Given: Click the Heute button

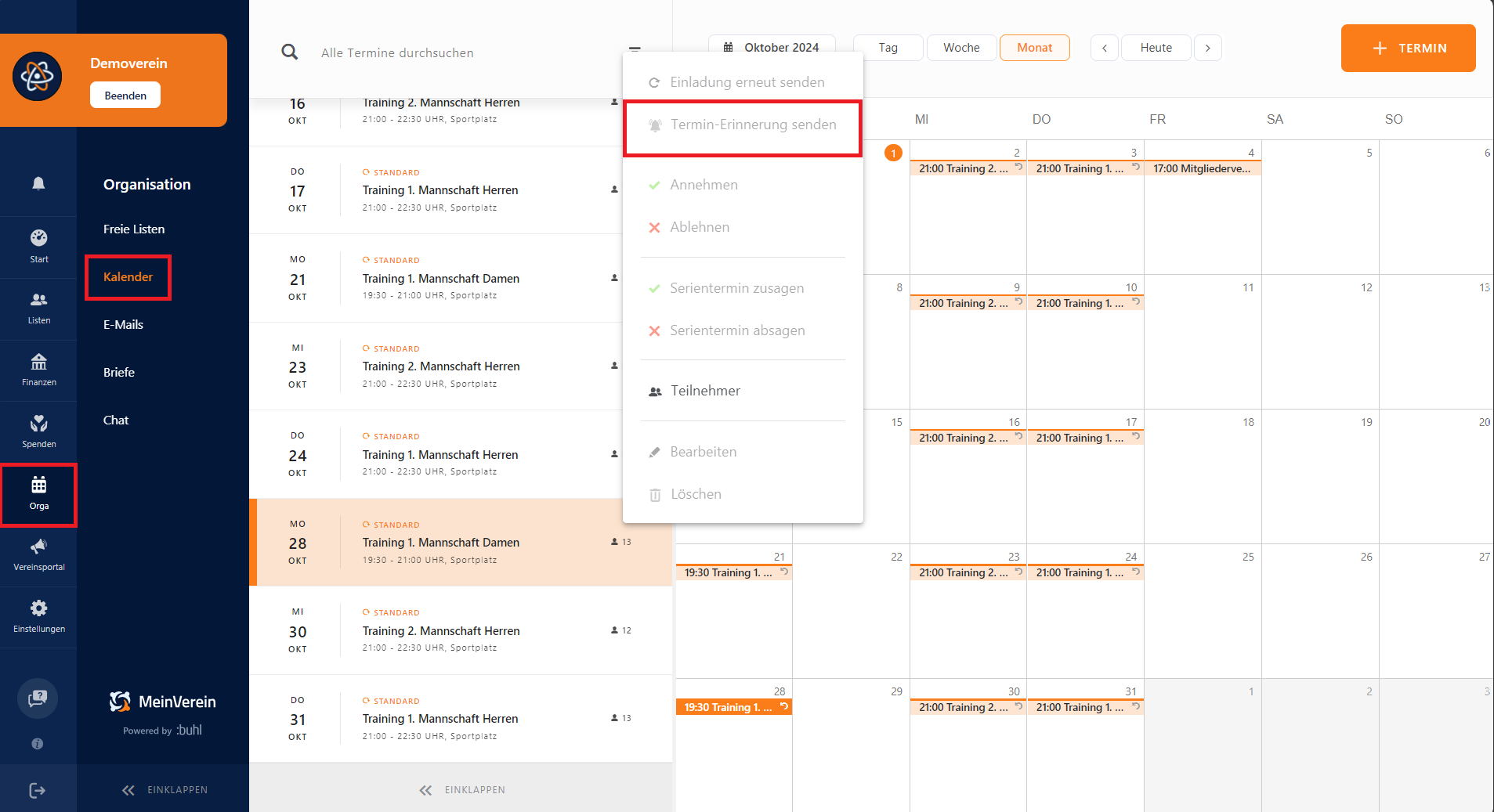Looking at the screenshot, I should [1156, 48].
